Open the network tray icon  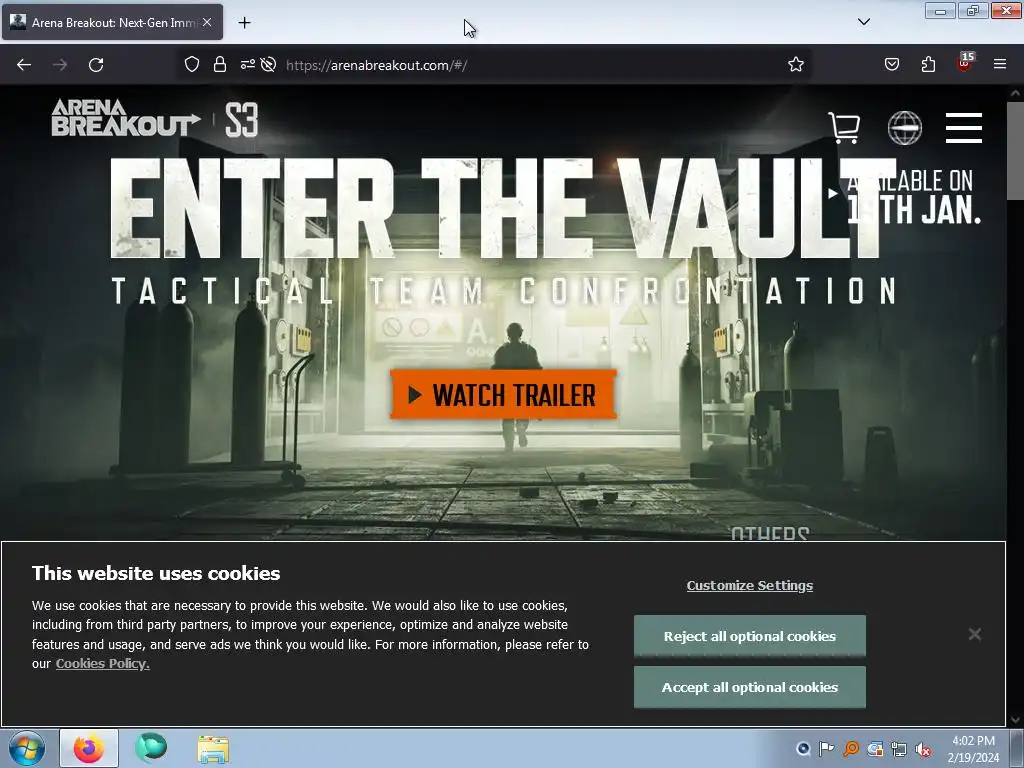(x=899, y=749)
